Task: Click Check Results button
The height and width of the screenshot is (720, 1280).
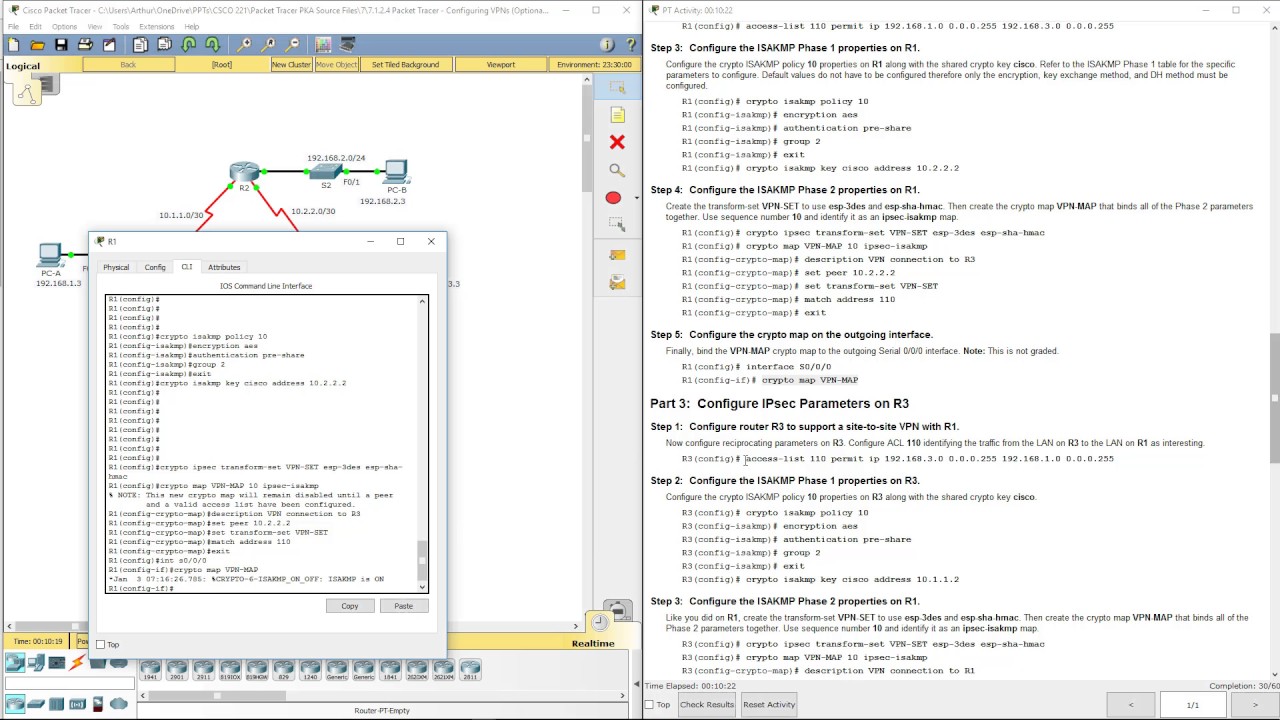Action: [x=707, y=705]
